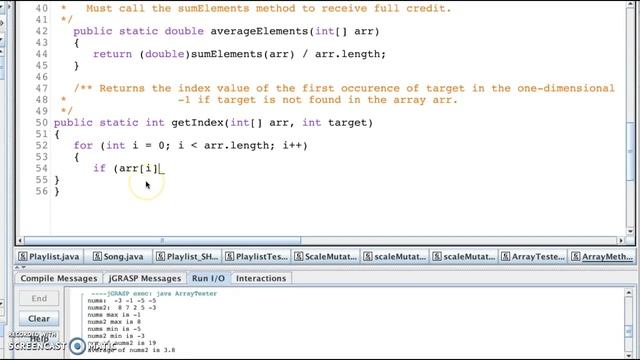
Task: Click the message pane collapse arrows above Compile Messages
Action: tap(20, 267)
